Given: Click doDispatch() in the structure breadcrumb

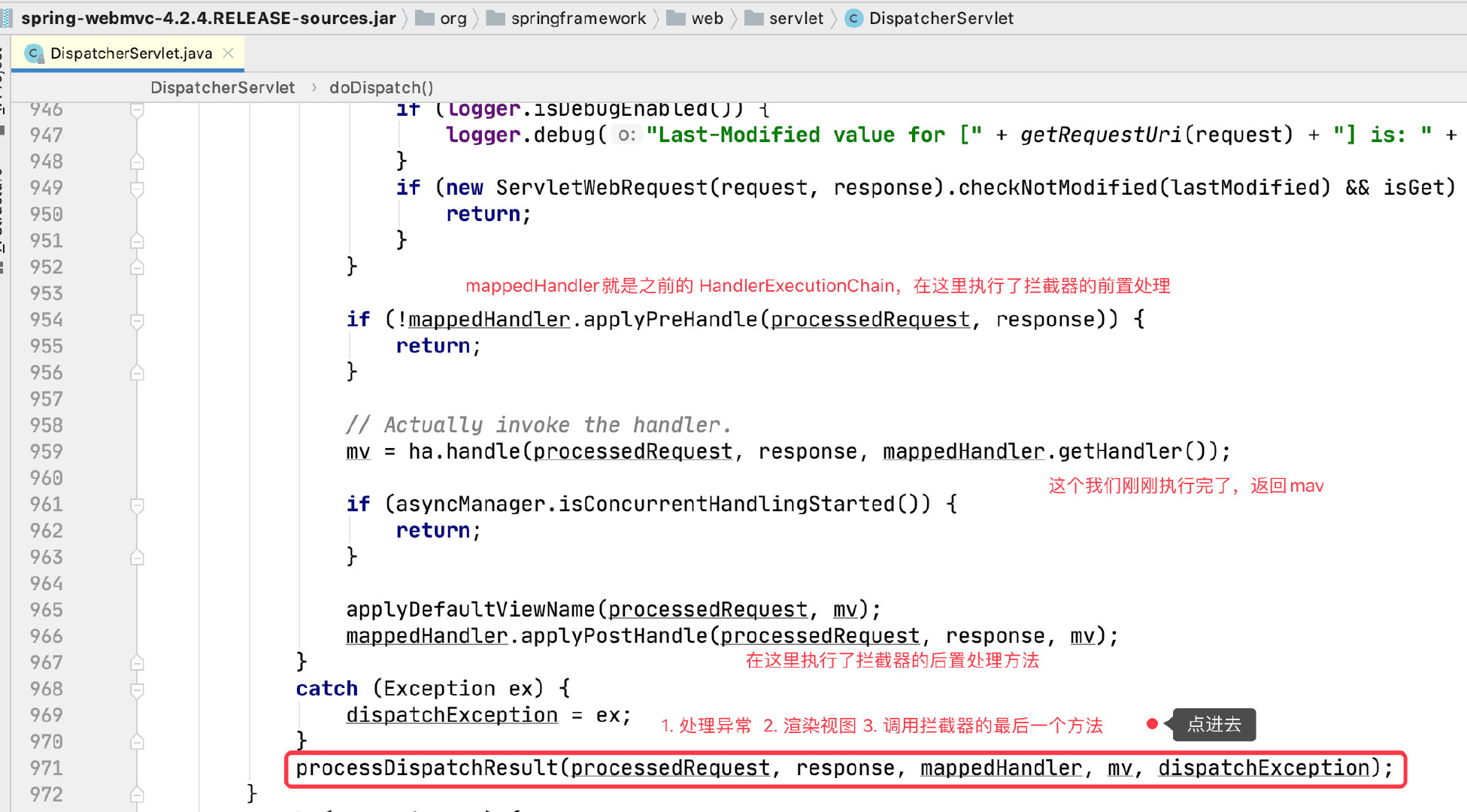Looking at the screenshot, I should pos(381,88).
